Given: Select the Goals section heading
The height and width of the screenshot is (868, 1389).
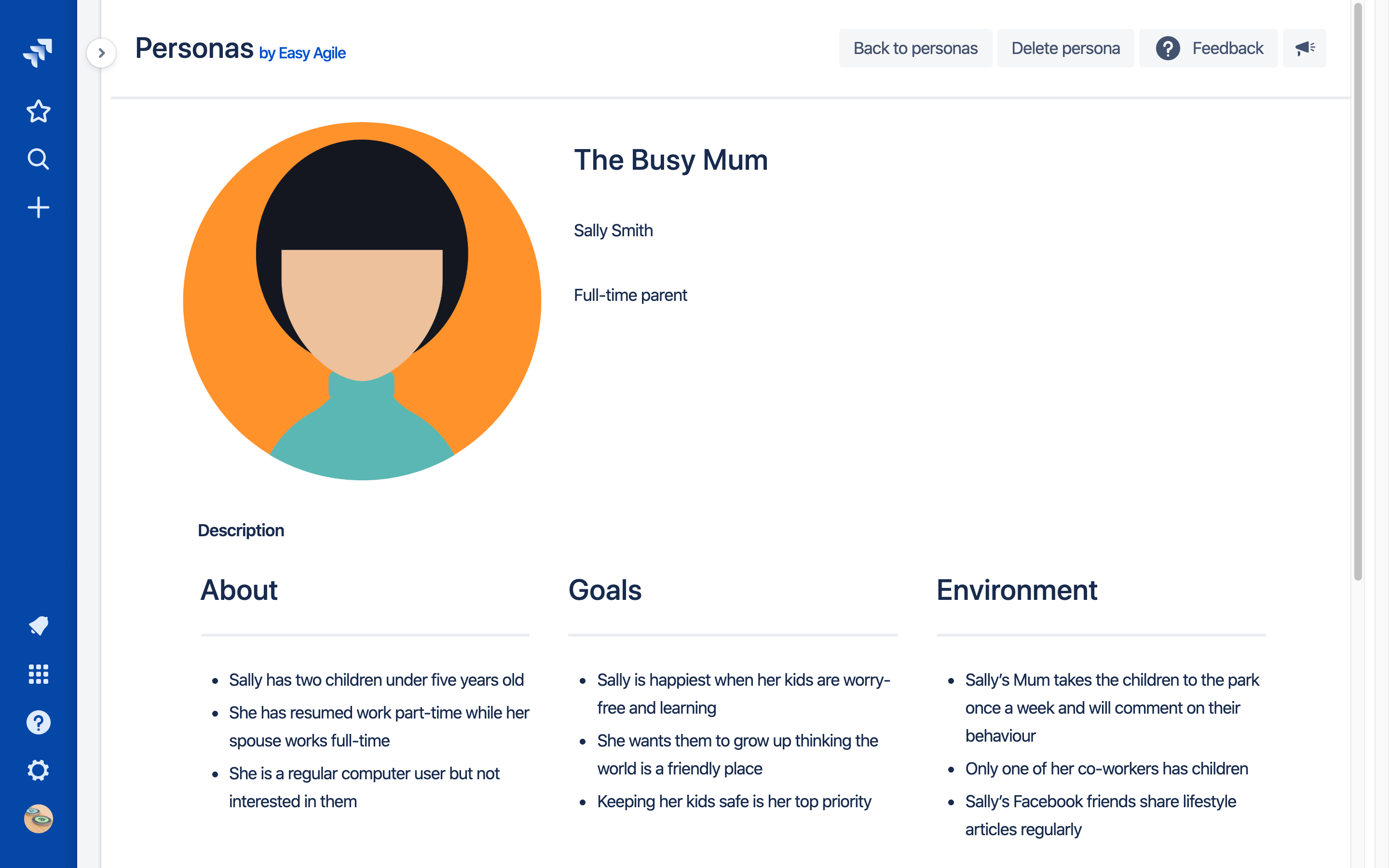Looking at the screenshot, I should point(604,589).
